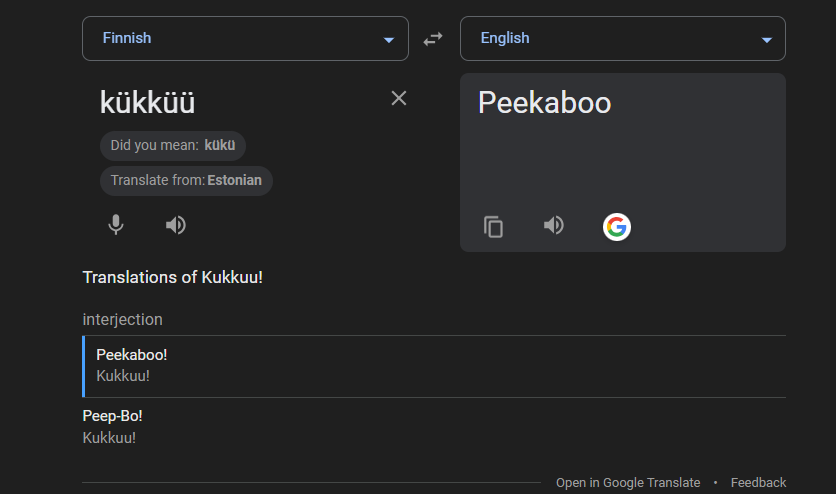Choose 'Translate from: Estonian' suggestion
This screenshot has width=836, height=494.
[x=186, y=181]
